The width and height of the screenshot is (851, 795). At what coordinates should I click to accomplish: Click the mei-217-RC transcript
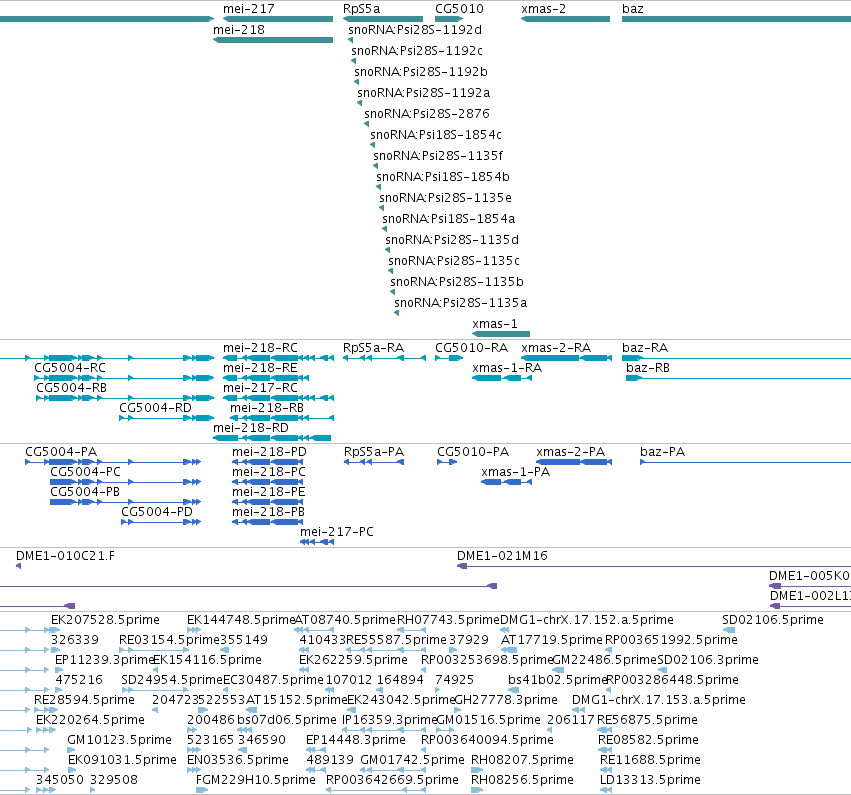[x=278, y=398]
